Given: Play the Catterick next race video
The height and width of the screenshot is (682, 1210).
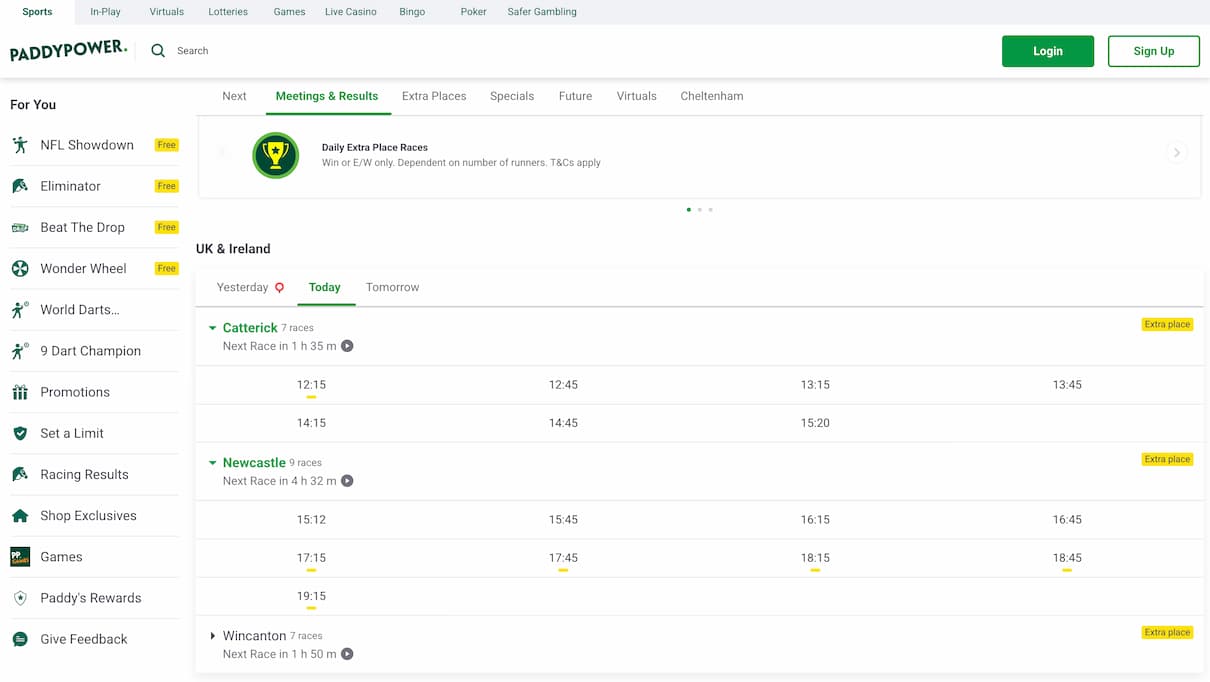Looking at the screenshot, I should click(x=346, y=346).
